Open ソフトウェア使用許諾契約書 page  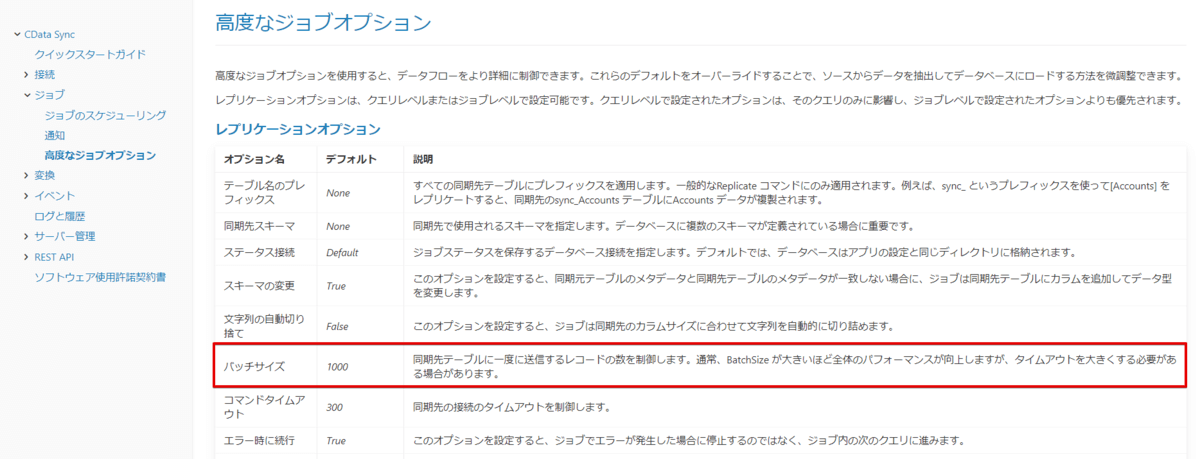click(100, 277)
